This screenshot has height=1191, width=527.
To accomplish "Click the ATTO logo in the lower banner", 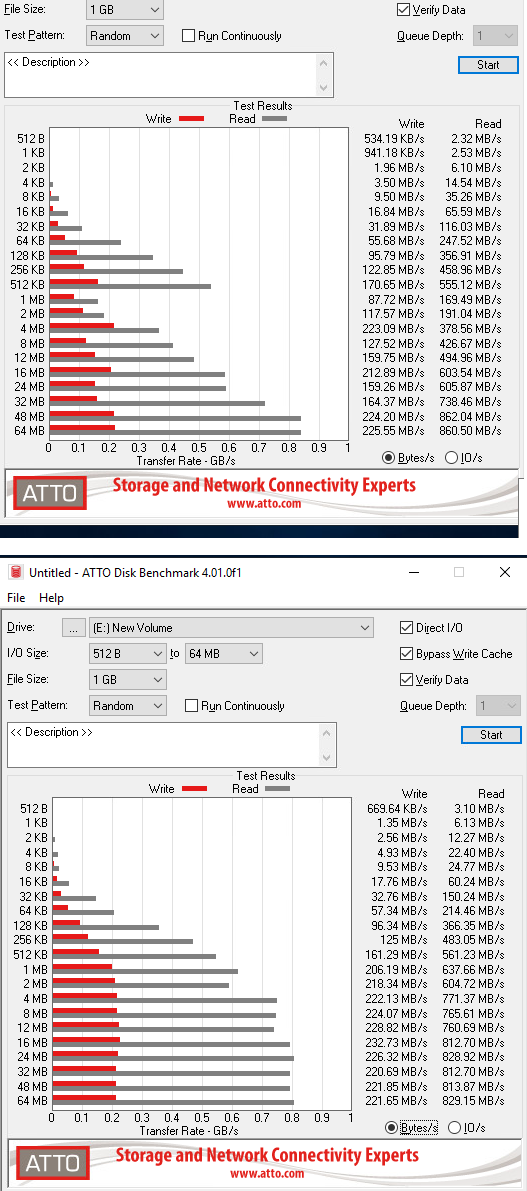I will pos(52,1163).
